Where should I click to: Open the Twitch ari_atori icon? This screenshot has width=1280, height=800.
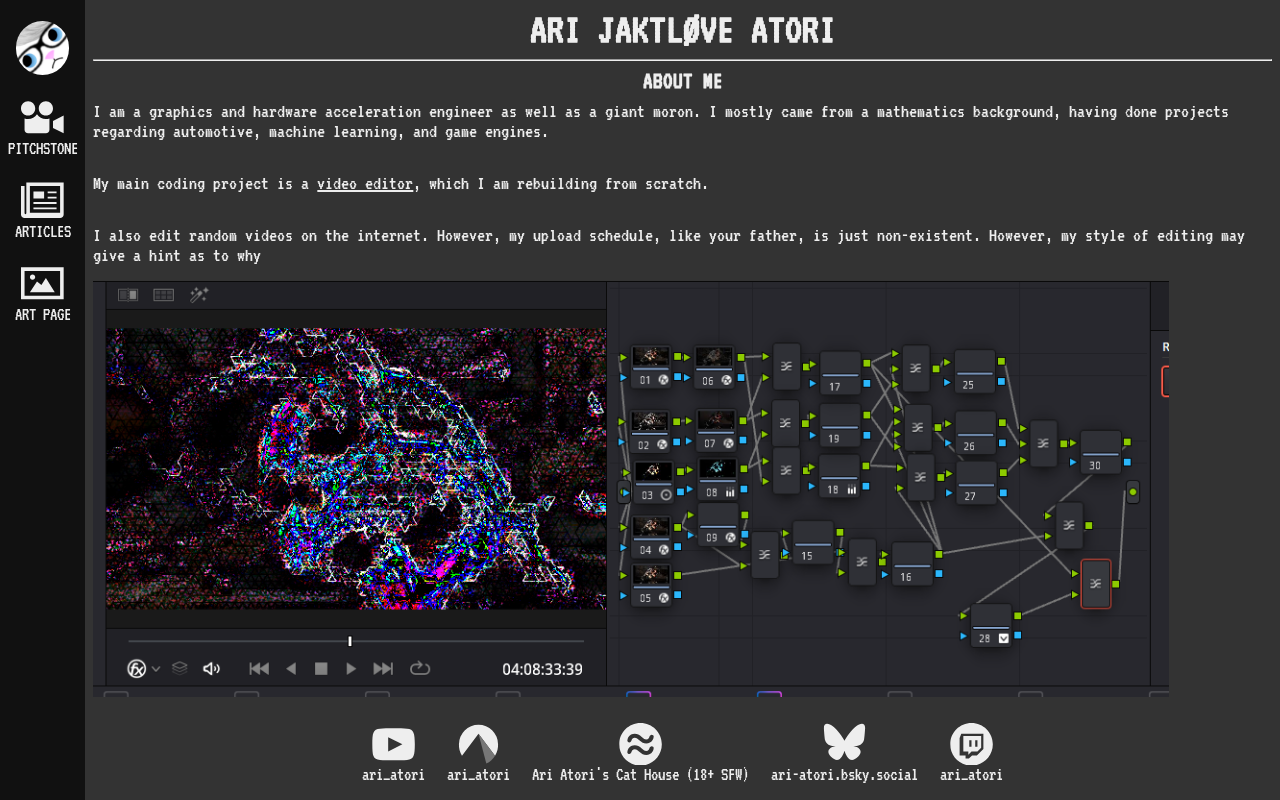[971, 744]
